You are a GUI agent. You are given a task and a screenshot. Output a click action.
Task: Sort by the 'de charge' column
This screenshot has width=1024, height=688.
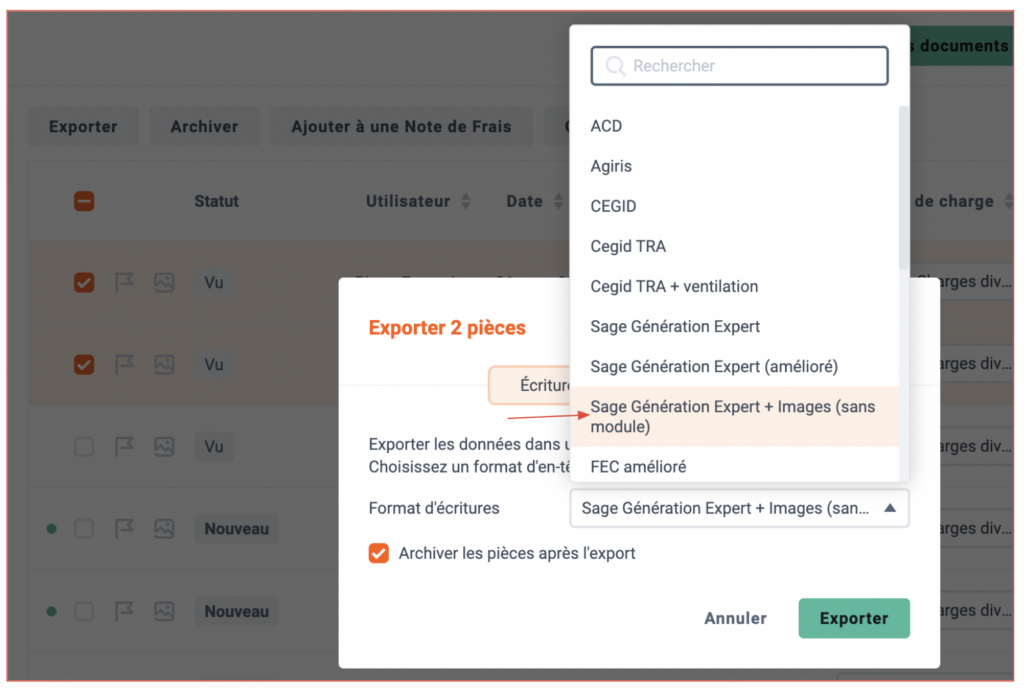[1008, 201]
